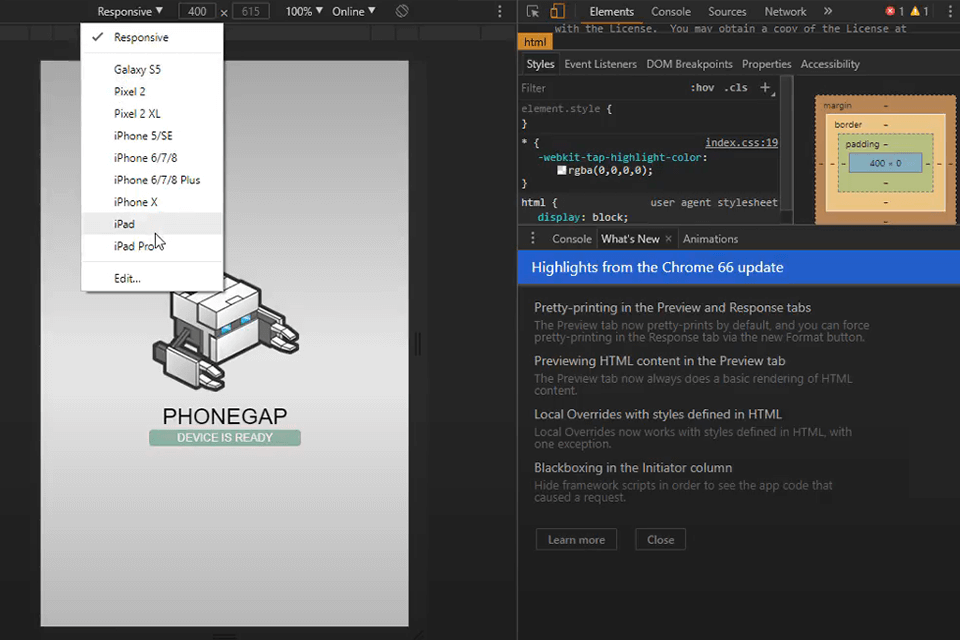The height and width of the screenshot is (640, 960).
Task: Choose iPhone 5/SE from the device list
Action: [x=152, y=135]
